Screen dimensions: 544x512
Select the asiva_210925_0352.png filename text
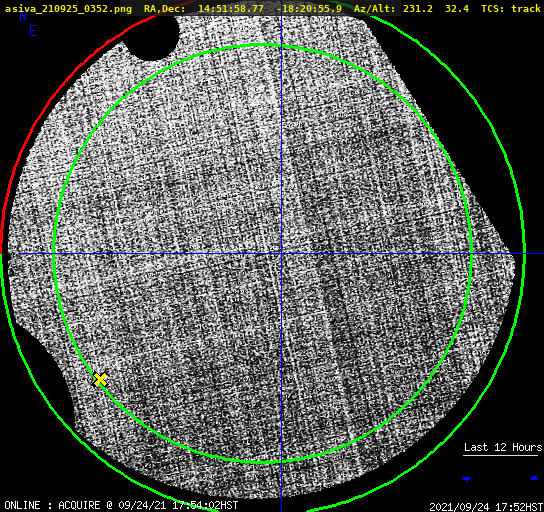68,8
